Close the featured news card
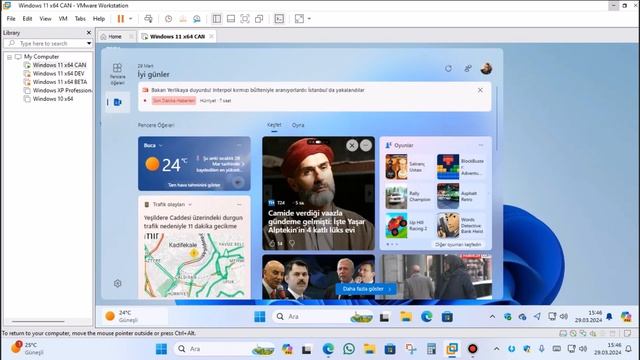The width and height of the screenshot is (640, 360). click(352, 145)
